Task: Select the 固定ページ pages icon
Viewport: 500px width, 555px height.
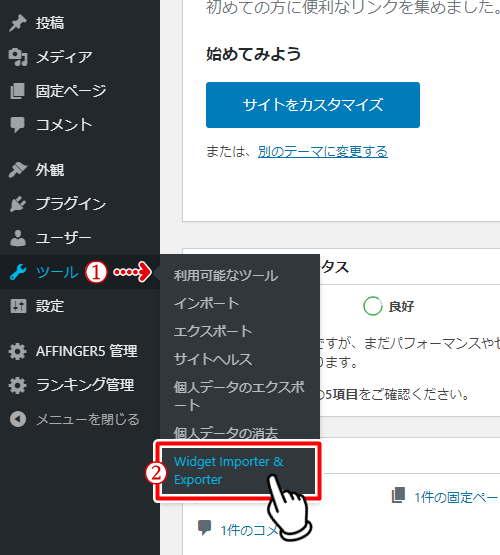Action: (x=18, y=91)
